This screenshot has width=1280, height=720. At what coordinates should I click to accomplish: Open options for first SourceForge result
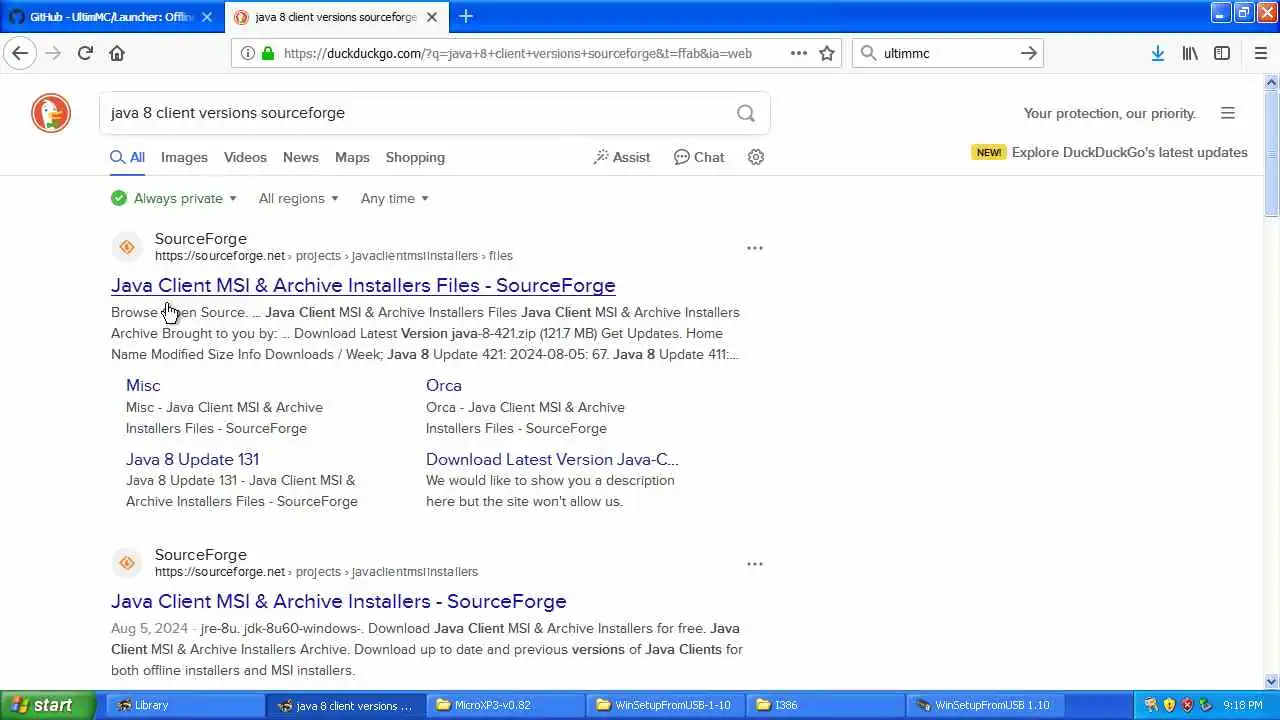[755, 247]
